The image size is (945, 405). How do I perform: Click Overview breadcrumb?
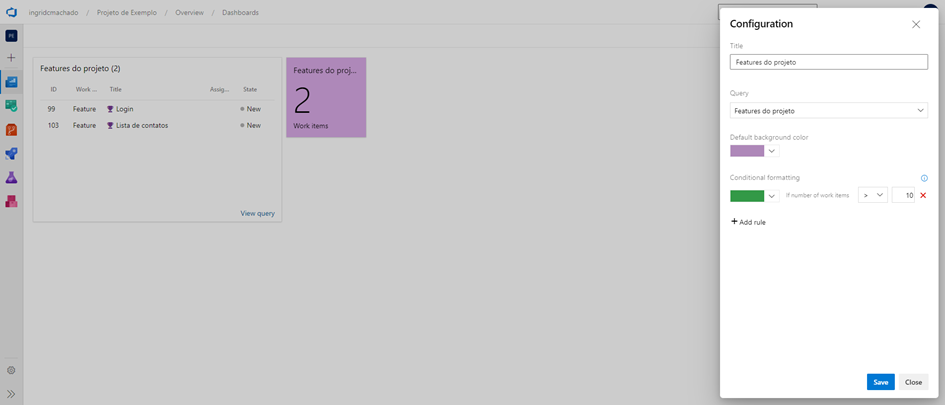pyautogui.click(x=189, y=12)
